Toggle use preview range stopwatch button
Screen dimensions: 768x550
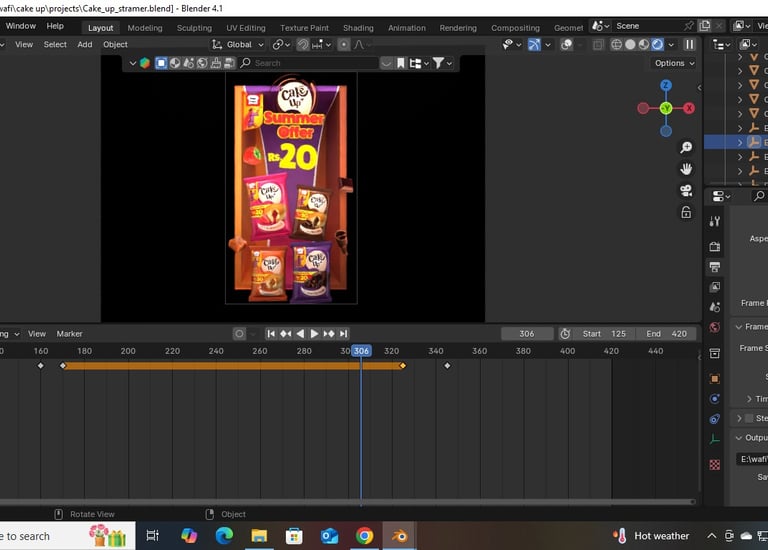pyautogui.click(x=565, y=334)
